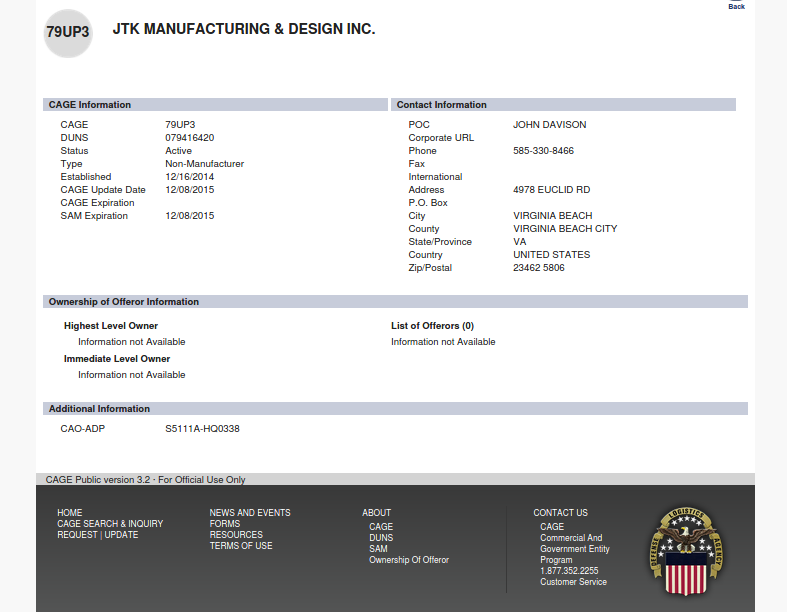Screen dimensions: 787x612
Task: Click the CAGE Update Date value
Action: tap(190, 190)
